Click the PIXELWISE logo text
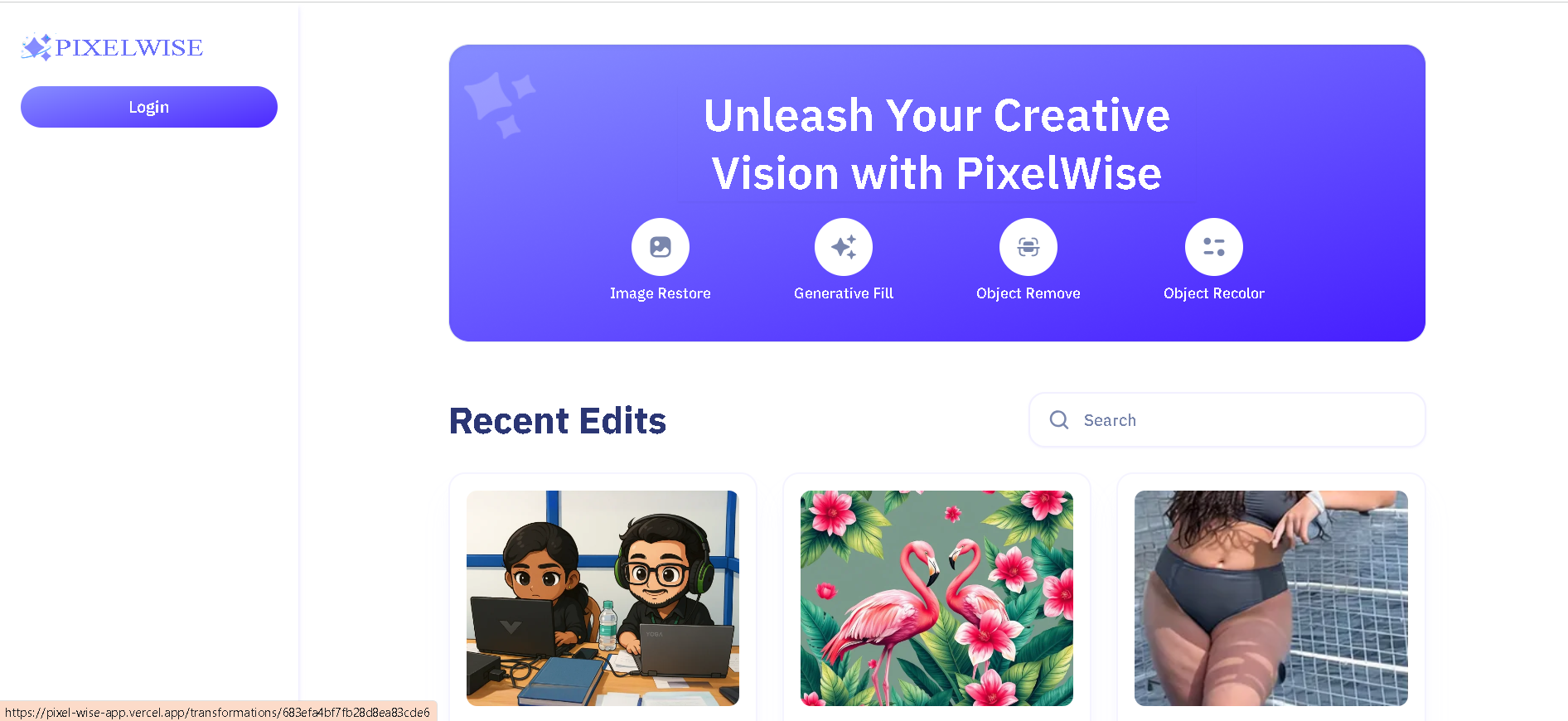1568x721 pixels. 129,48
